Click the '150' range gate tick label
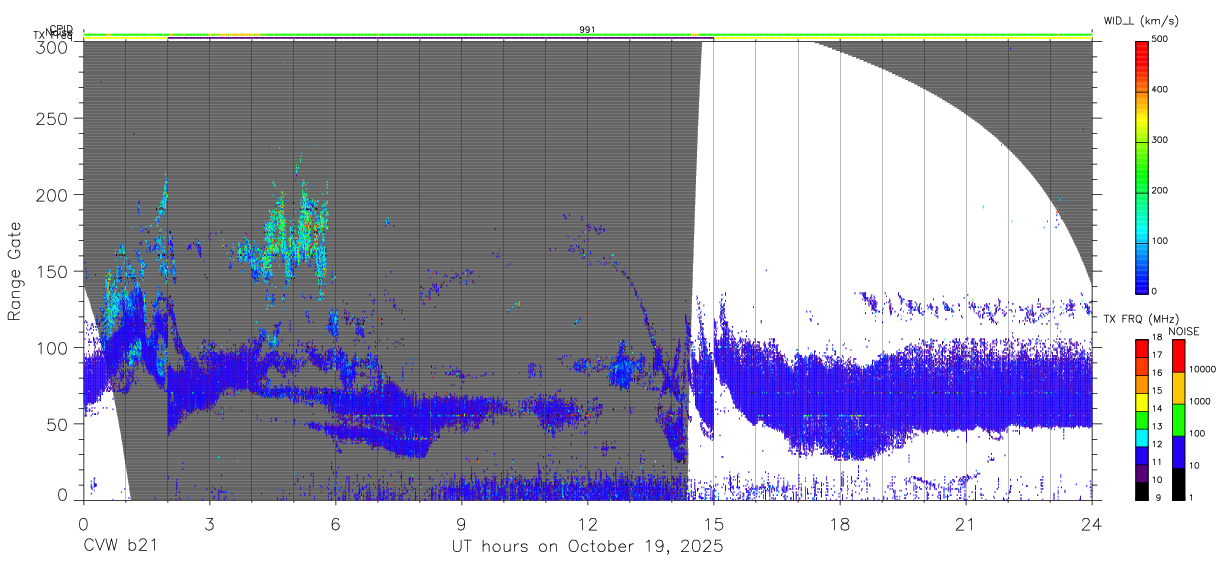Viewport: 1228px width, 567px height. tap(54, 271)
